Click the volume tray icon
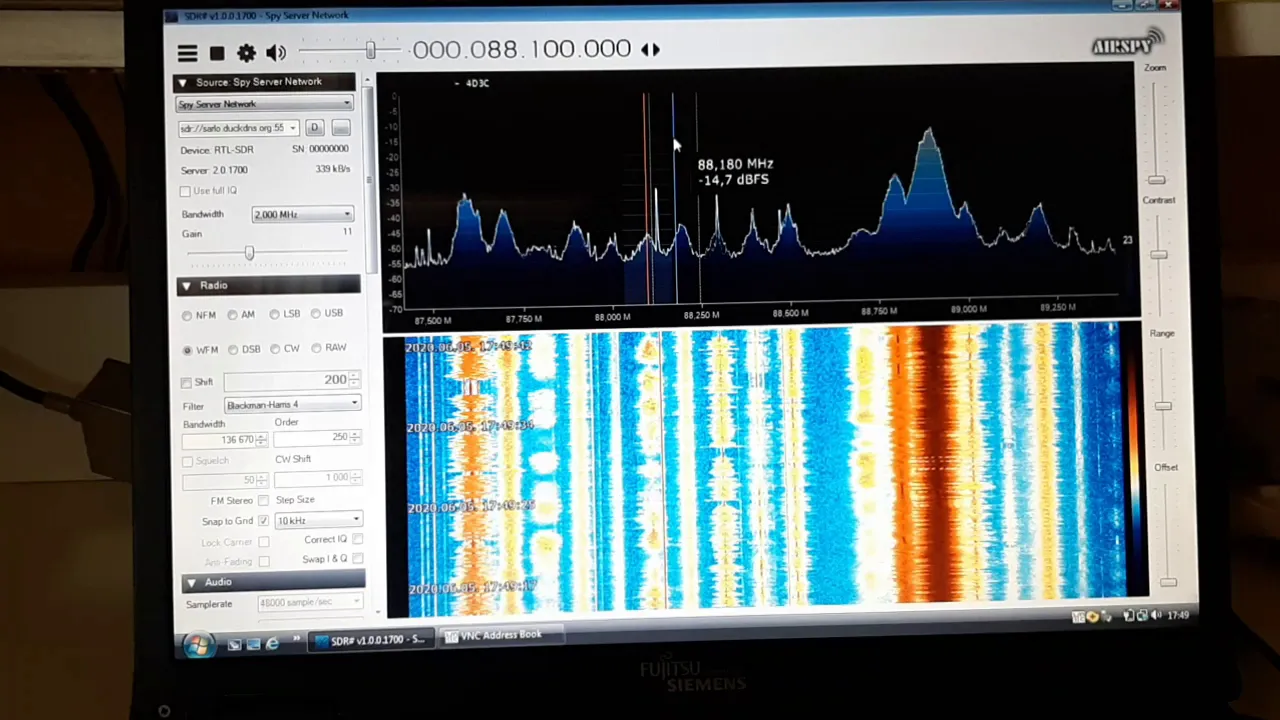Image resolution: width=1280 pixels, height=720 pixels. point(1155,615)
